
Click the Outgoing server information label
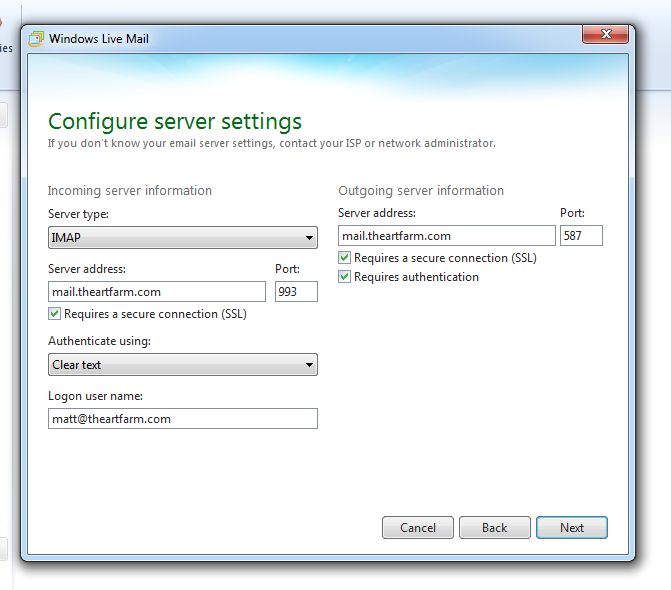click(x=421, y=190)
